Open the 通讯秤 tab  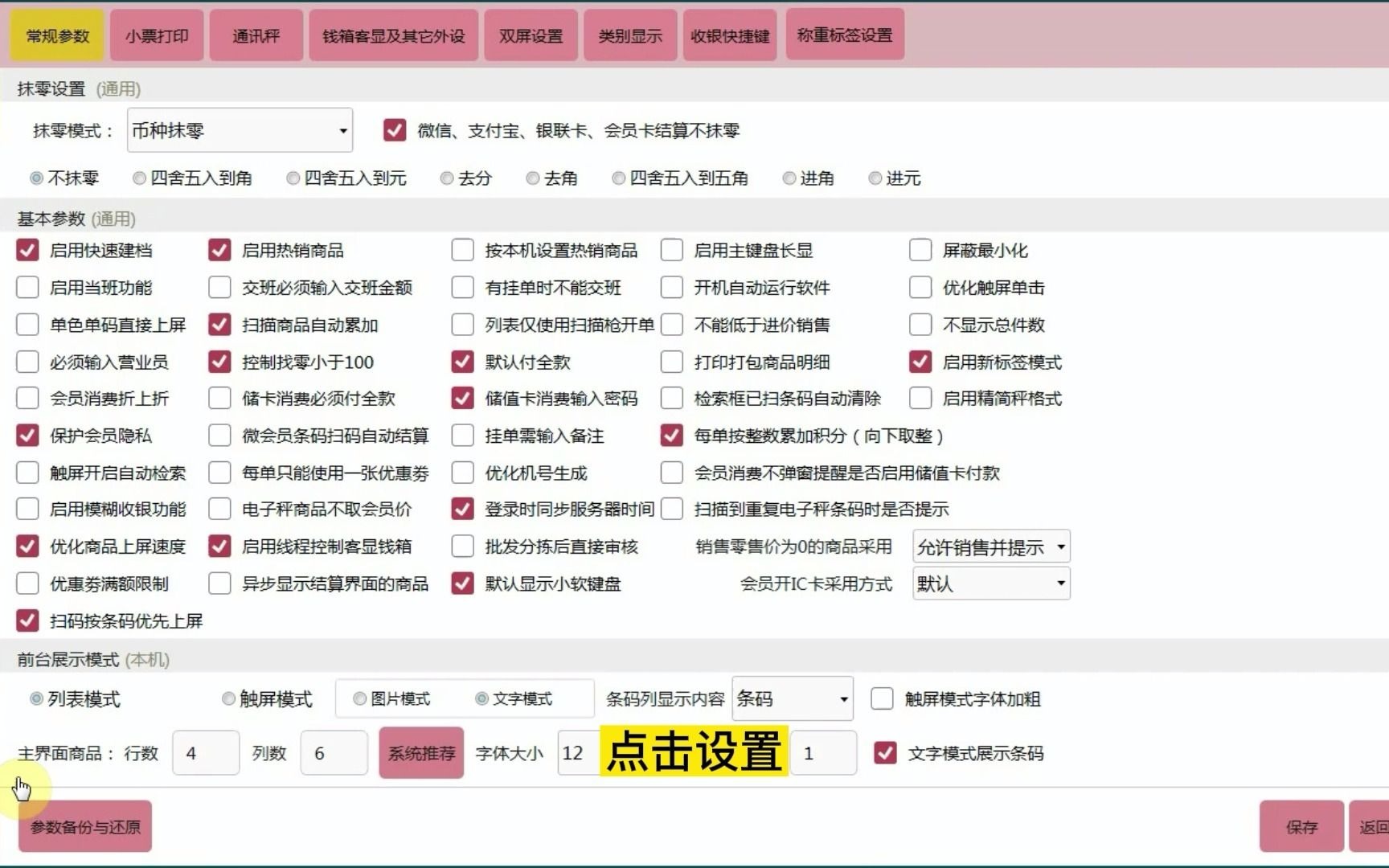tap(256, 35)
